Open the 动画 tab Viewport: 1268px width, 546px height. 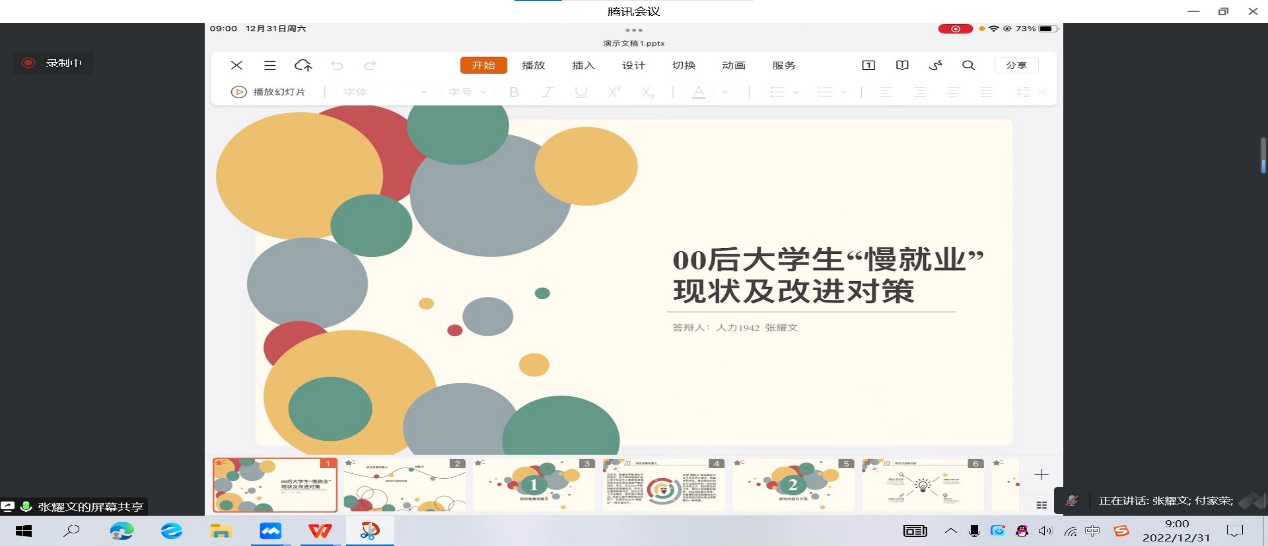click(734, 66)
